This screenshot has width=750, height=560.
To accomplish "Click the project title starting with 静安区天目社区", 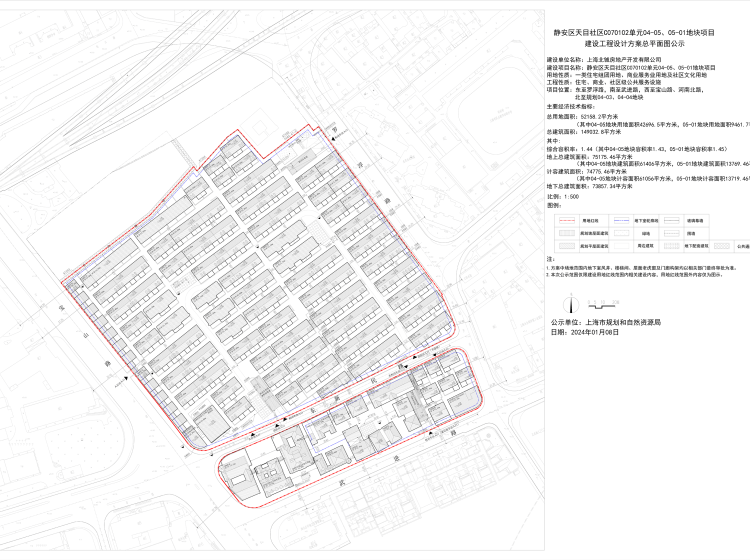I will pyautogui.click(x=635, y=32).
